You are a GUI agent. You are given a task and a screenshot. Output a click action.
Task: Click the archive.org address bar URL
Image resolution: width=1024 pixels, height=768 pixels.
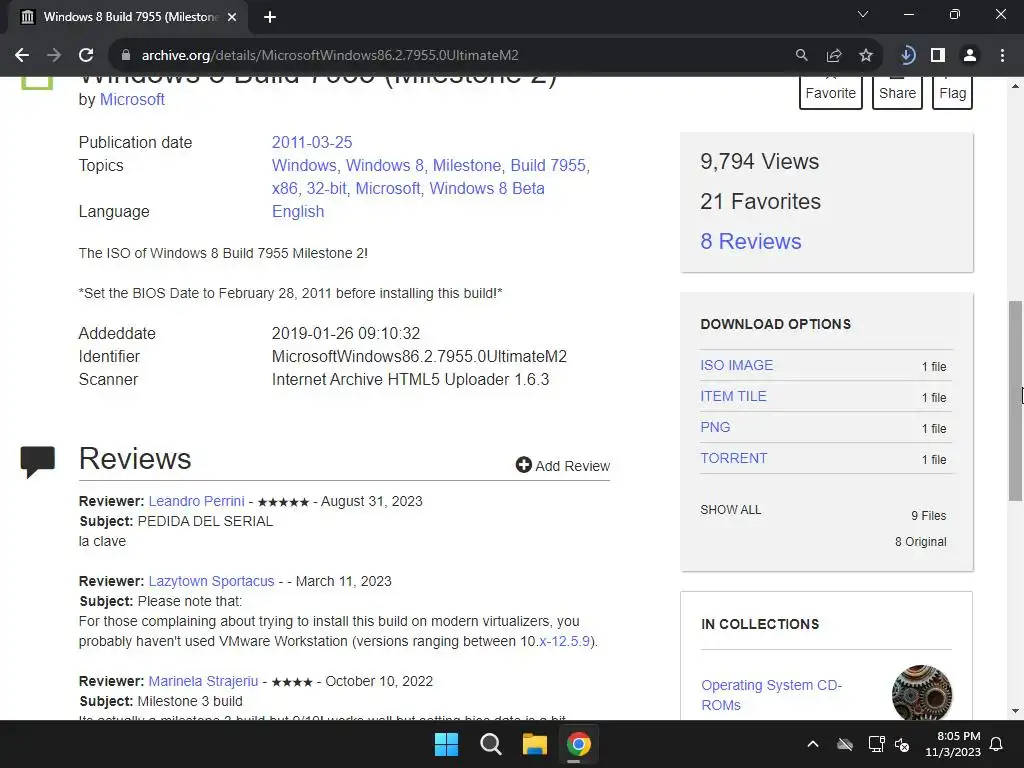(x=330, y=56)
